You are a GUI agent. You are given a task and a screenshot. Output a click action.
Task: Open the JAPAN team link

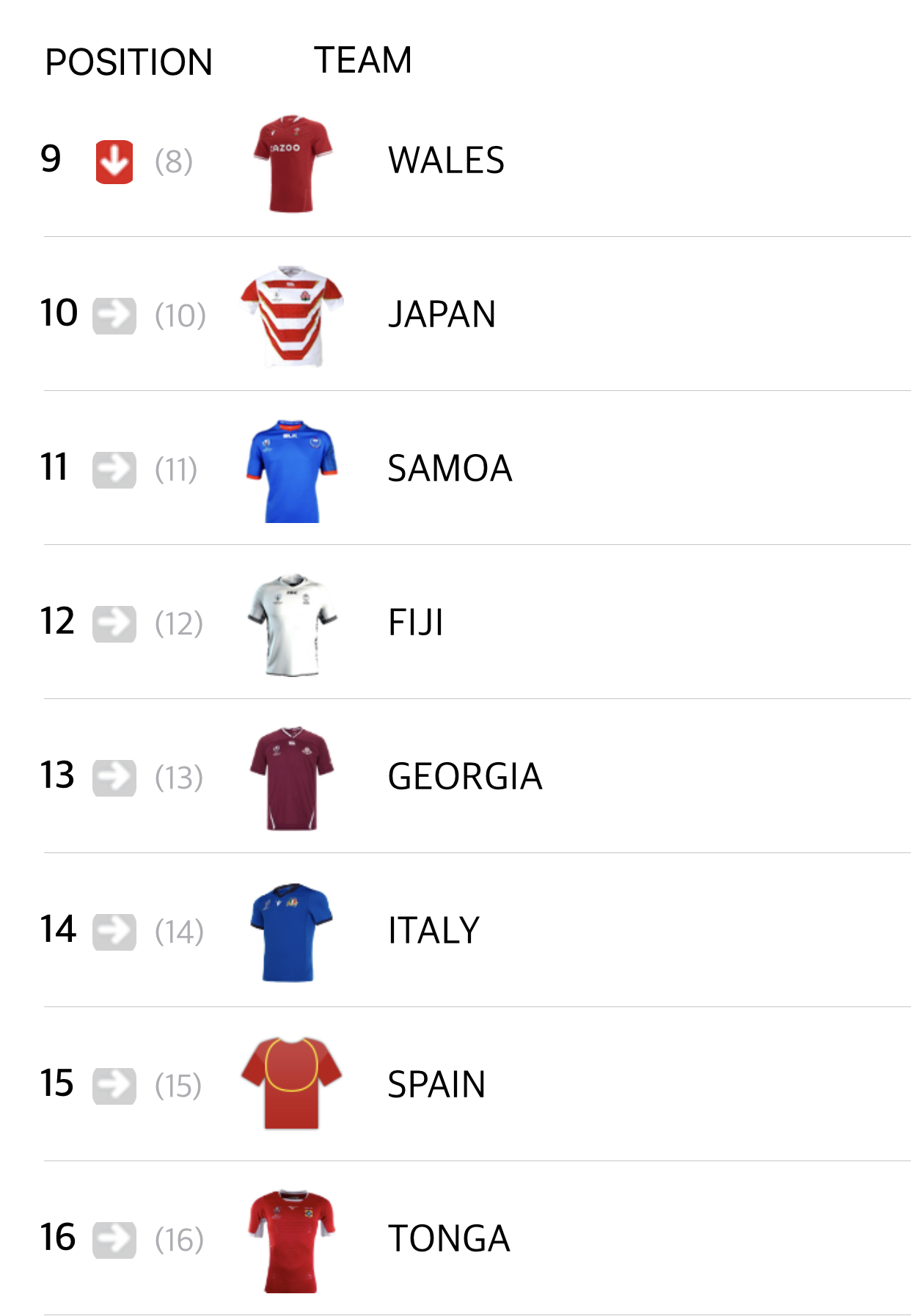[x=442, y=315]
